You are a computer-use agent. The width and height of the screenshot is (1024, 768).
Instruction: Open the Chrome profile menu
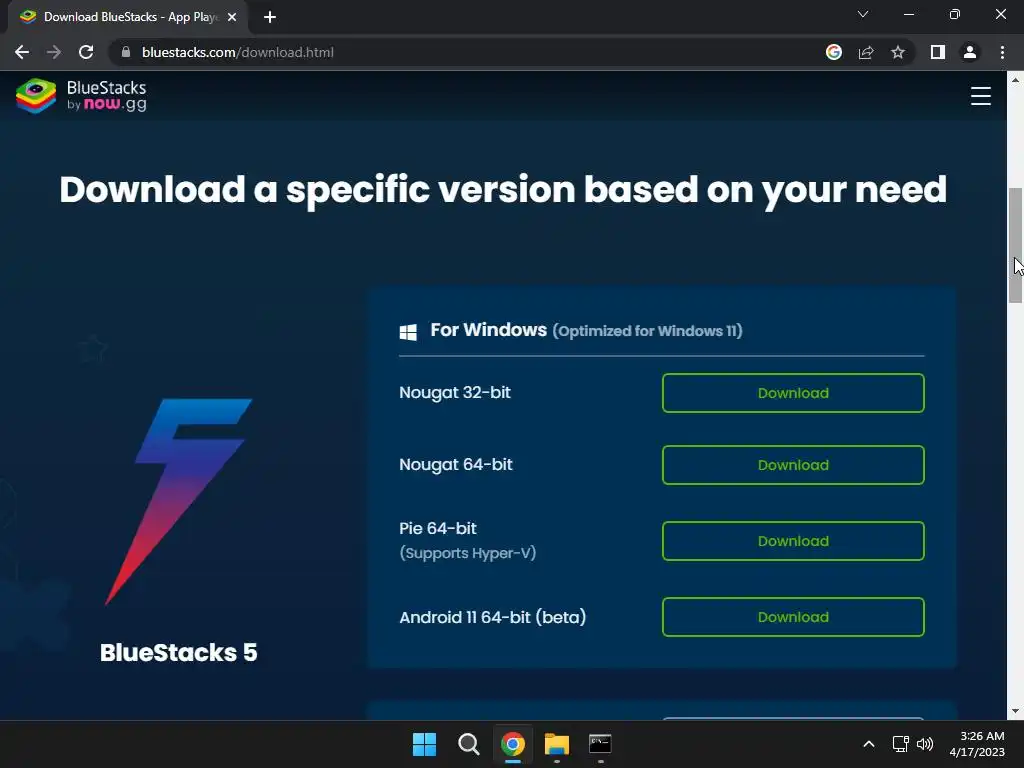970,52
